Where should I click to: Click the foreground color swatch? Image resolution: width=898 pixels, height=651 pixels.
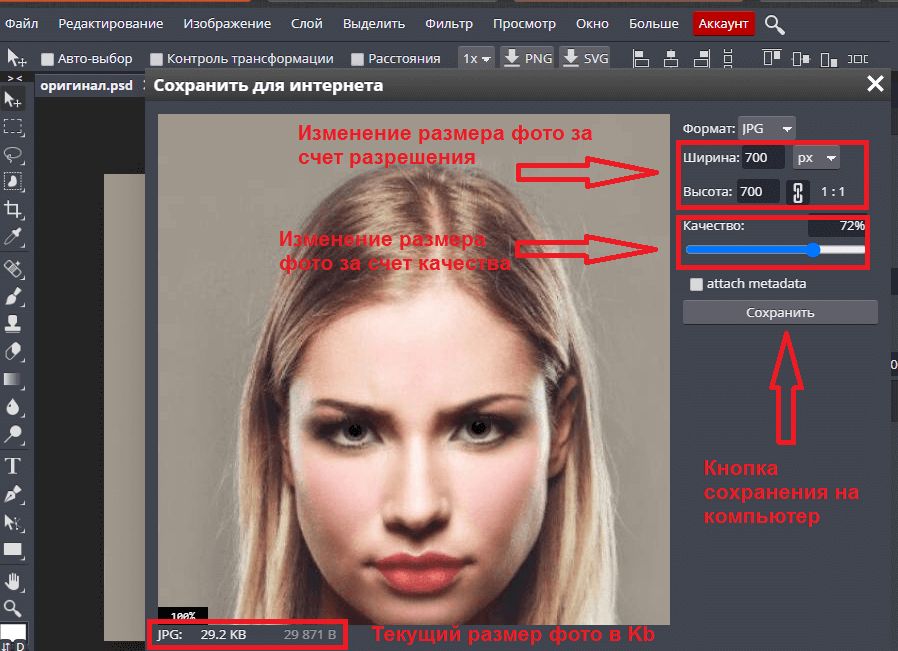click(x=13, y=632)
